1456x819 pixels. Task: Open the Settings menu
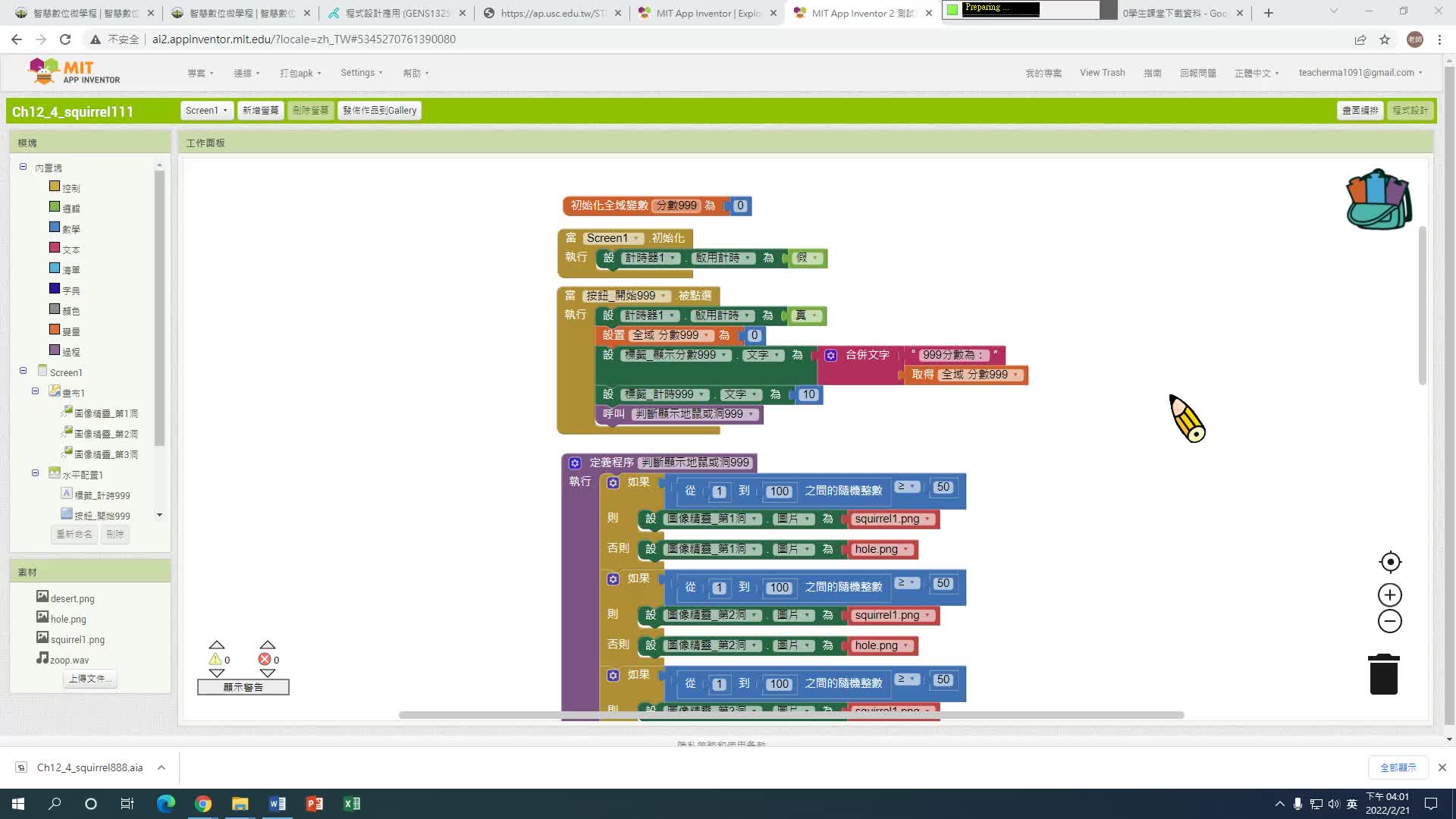coord(361,73)
